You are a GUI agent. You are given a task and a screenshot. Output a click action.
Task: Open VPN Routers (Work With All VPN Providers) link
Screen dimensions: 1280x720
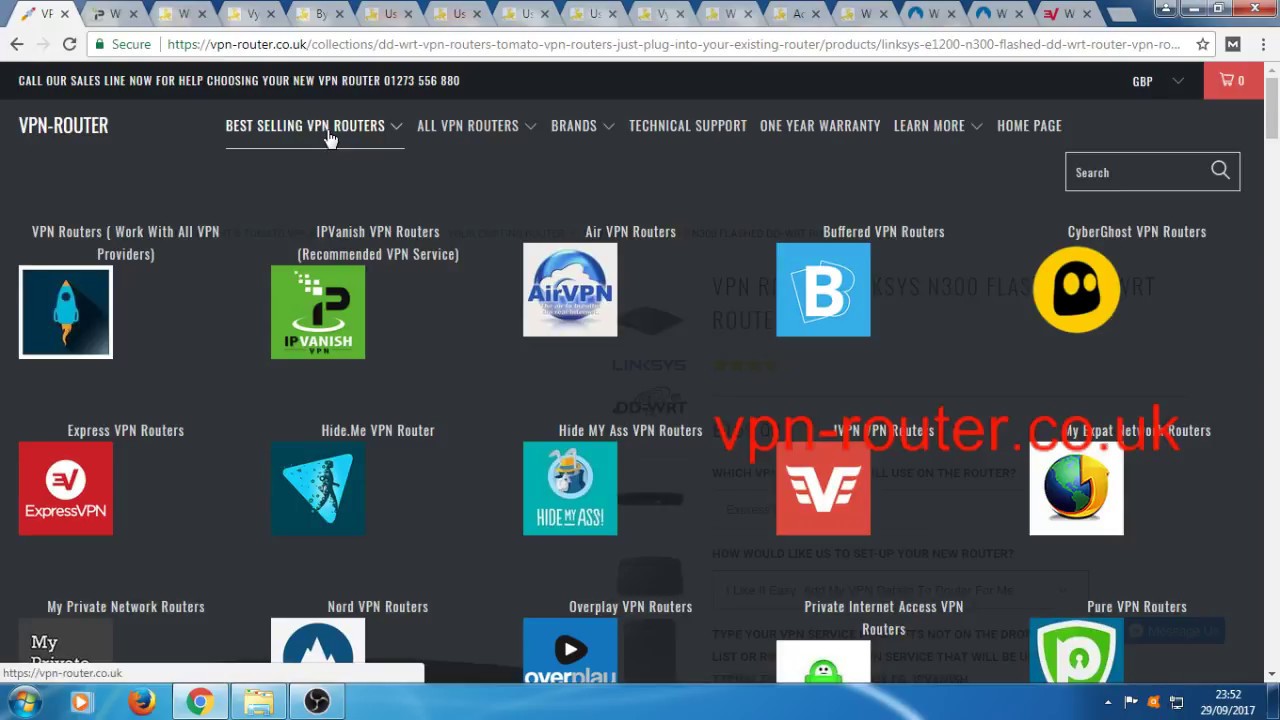(x=126, y=243)
